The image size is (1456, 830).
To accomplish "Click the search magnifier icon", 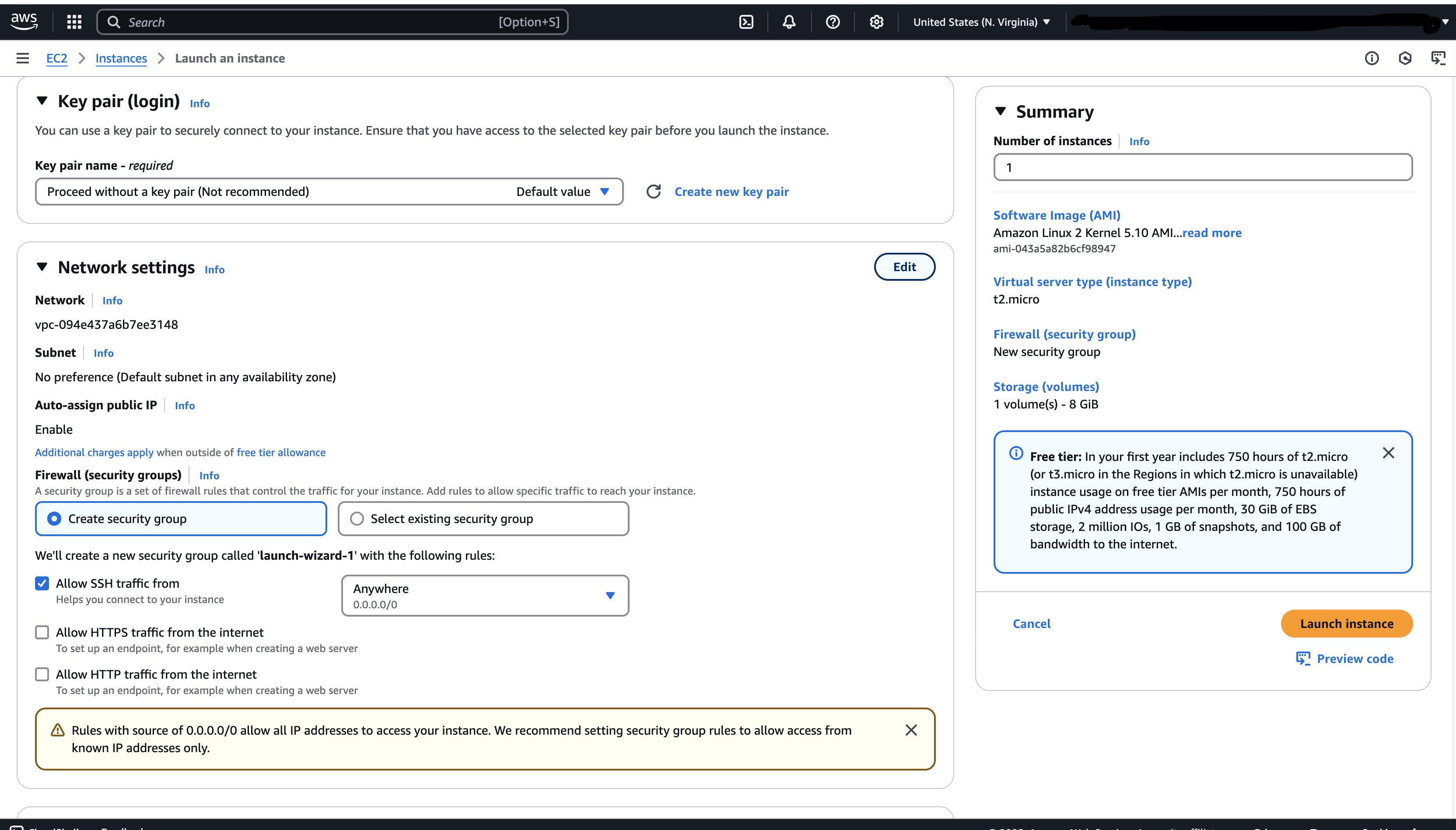I will pos(113,22).
